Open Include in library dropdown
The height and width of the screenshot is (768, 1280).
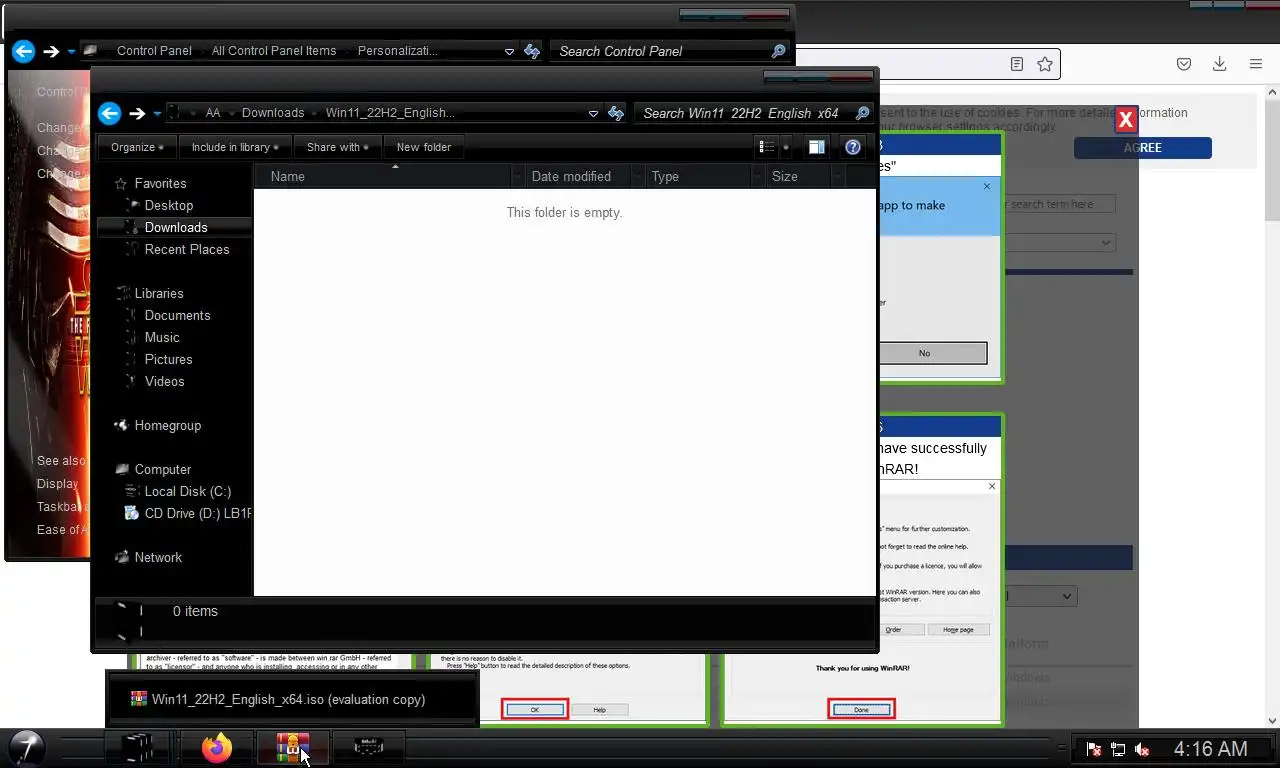pyautogui.click(x=235, y=147)
